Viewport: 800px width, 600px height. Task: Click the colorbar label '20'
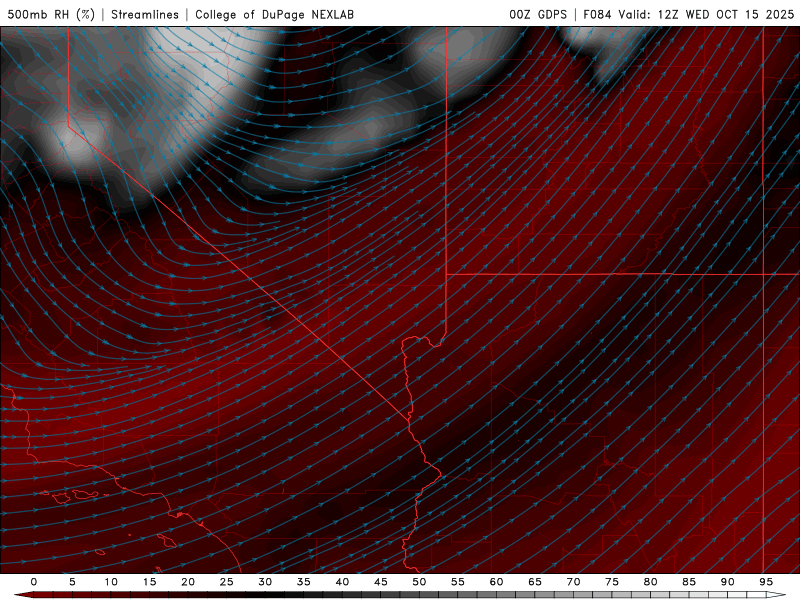pos(188,582)
